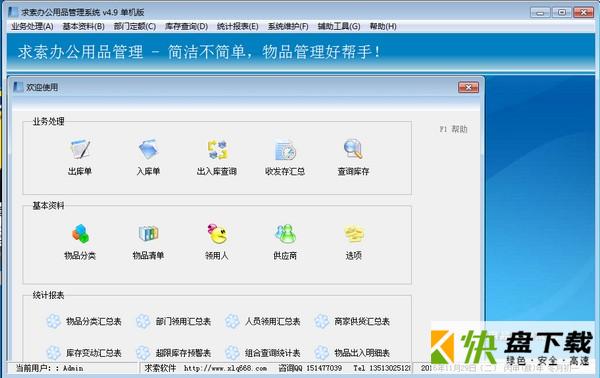Screen dimensions: 600x378
Task: Open the 组合查询统计表 report link
Action: click(273, 353)
